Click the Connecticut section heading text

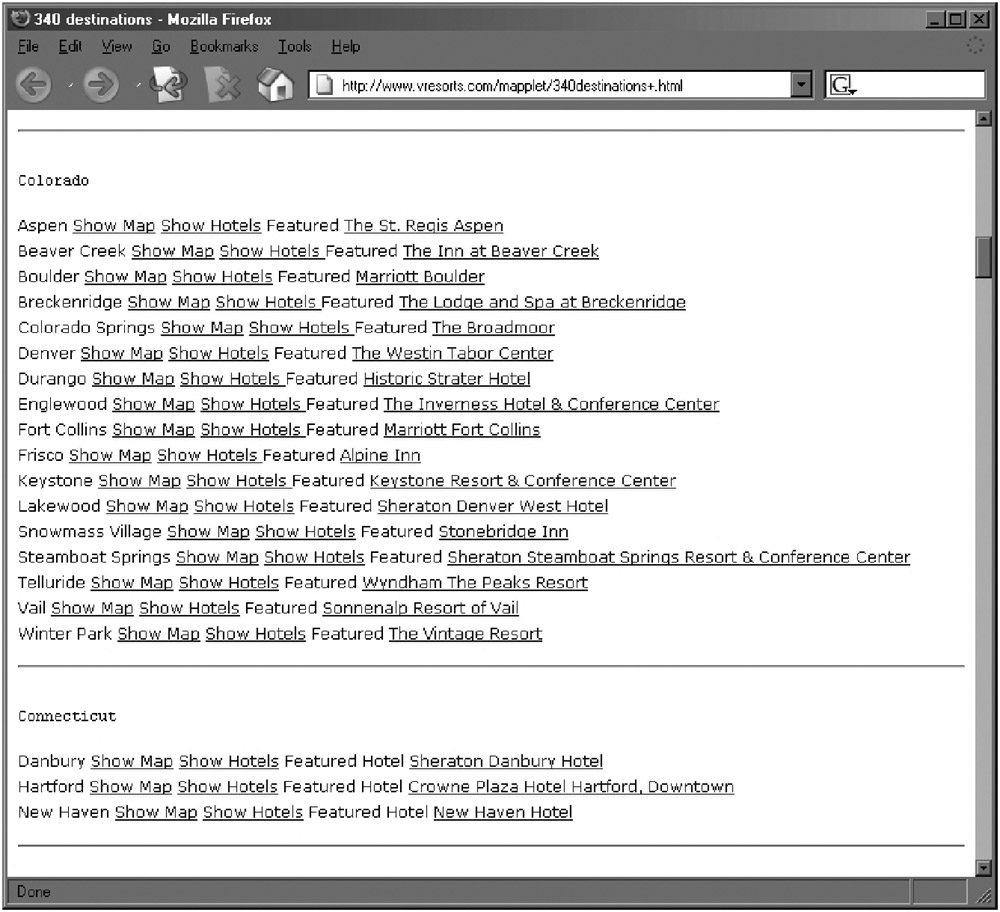(67, 716)
